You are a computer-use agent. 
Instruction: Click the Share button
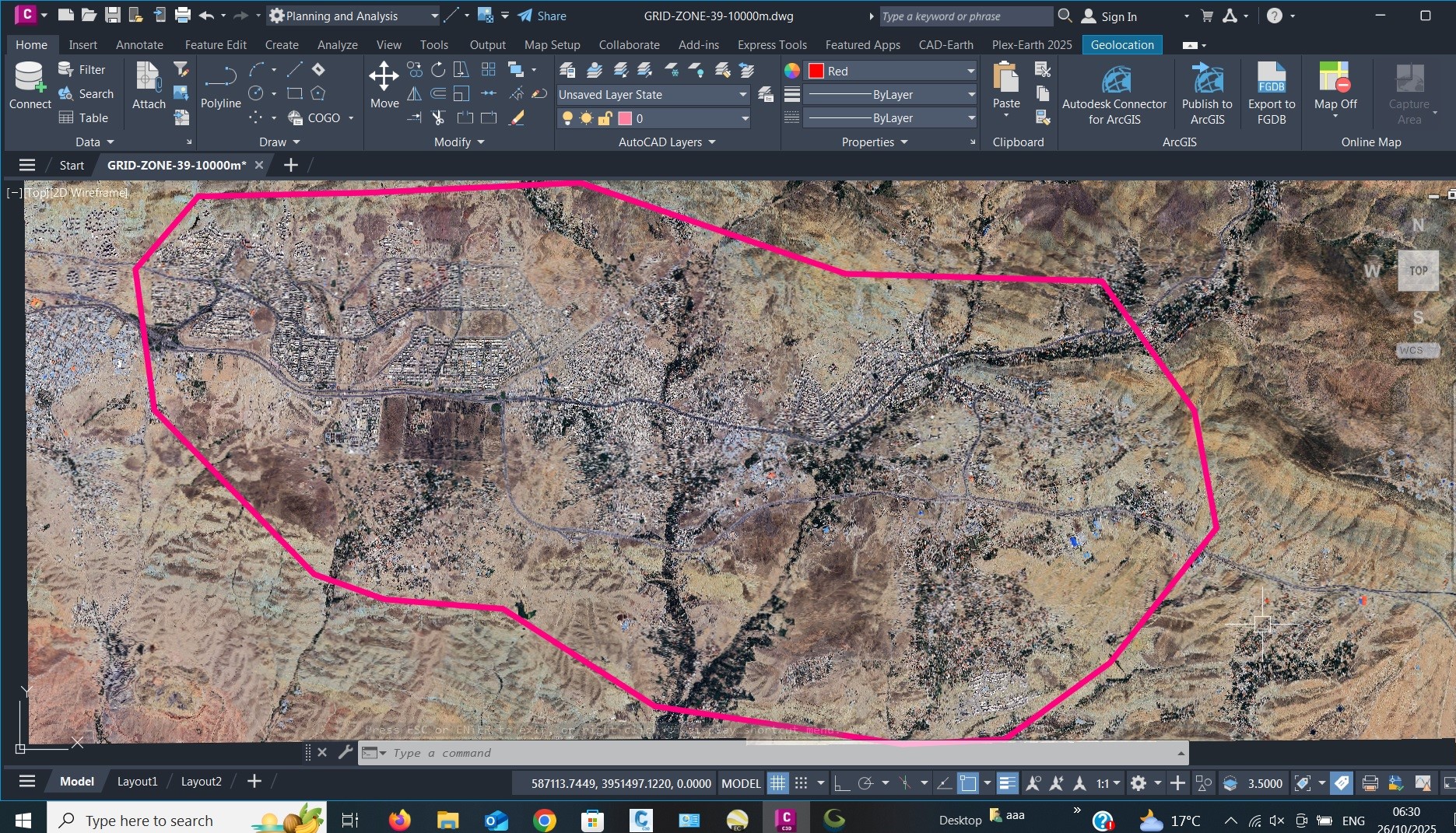(x=542, y=16)
